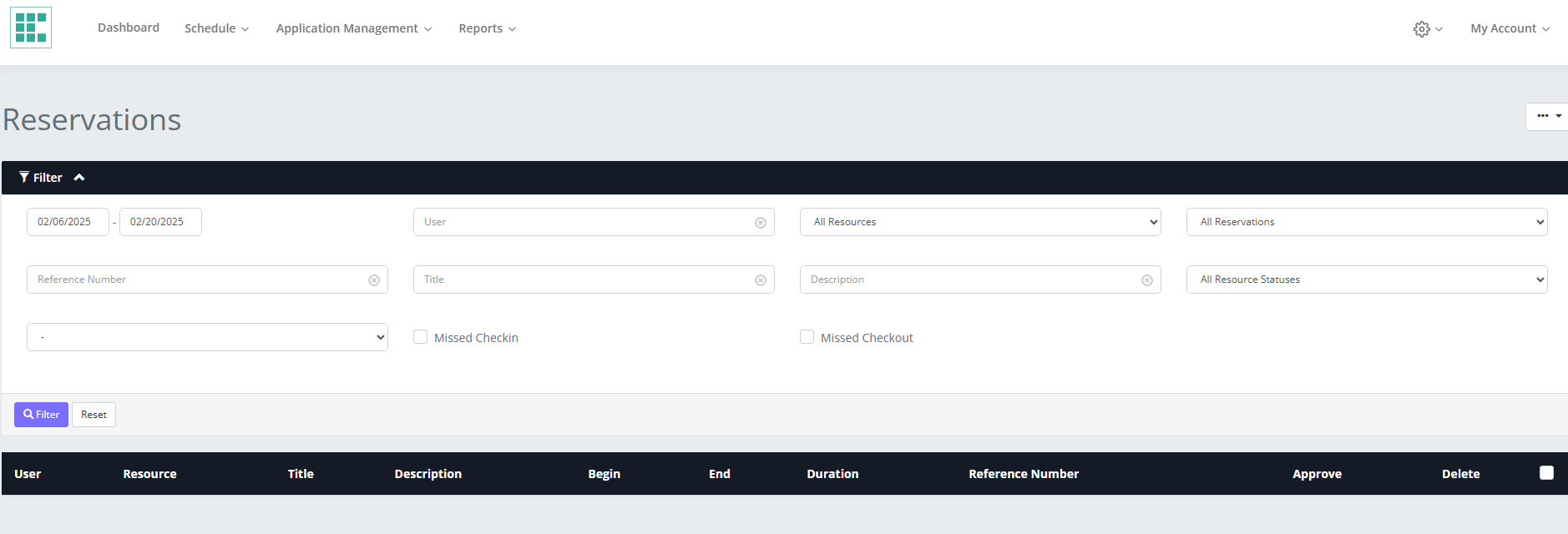Open the Schedule menu
The width and height of the screenshot is (1568, 534).
click(x=216, y=28)
